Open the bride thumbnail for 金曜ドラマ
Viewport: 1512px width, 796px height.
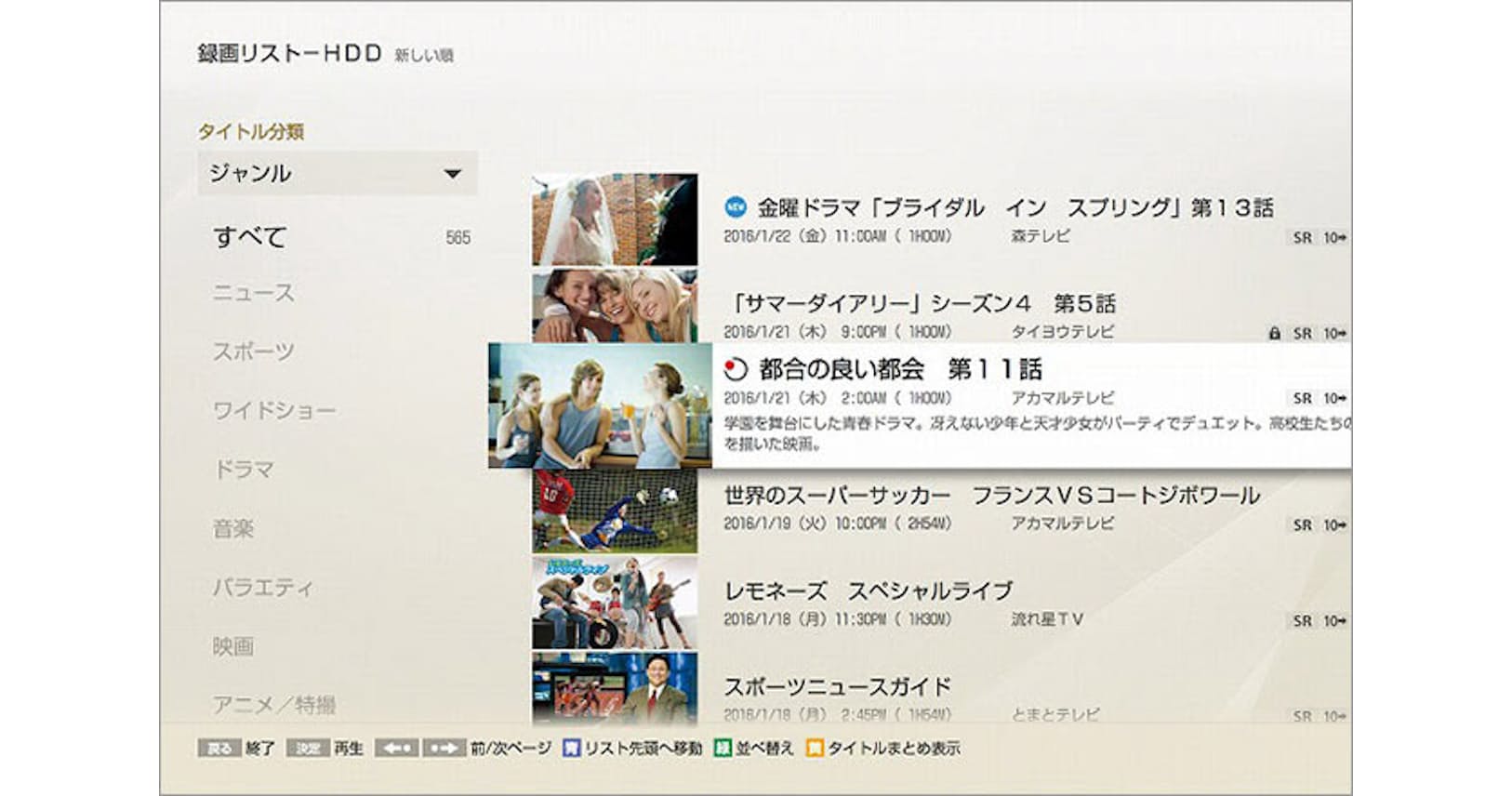pyautogui.click(x=615, y=219)
